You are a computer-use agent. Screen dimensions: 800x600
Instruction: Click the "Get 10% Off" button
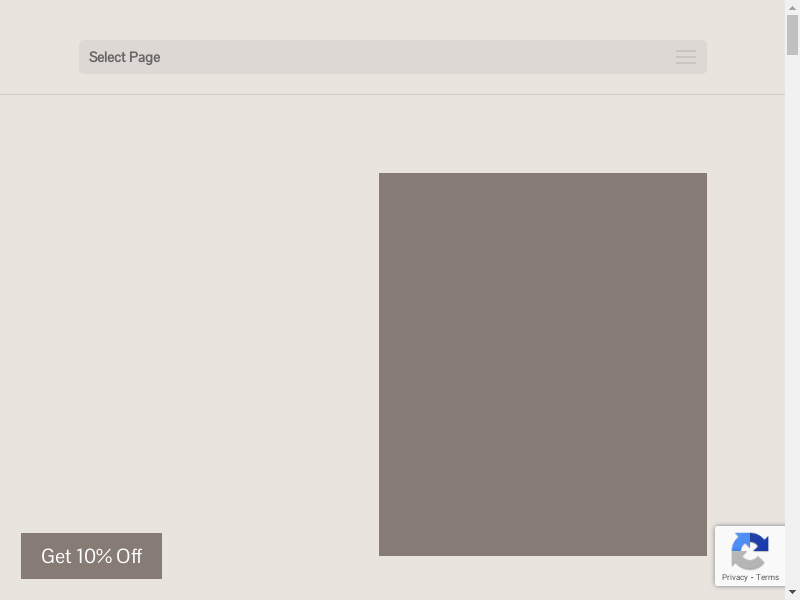click(x=91, y=556)
